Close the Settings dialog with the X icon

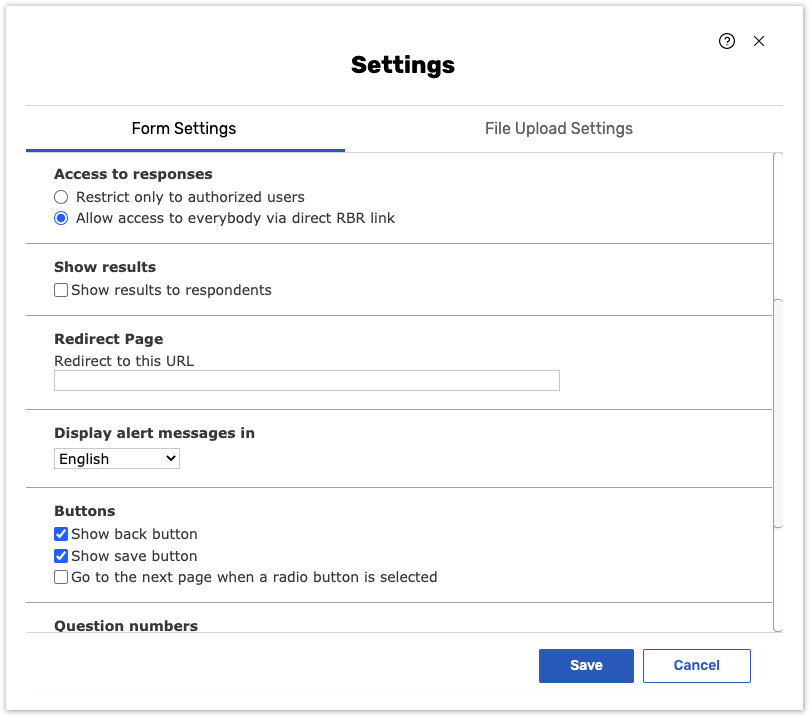[759, 41]
